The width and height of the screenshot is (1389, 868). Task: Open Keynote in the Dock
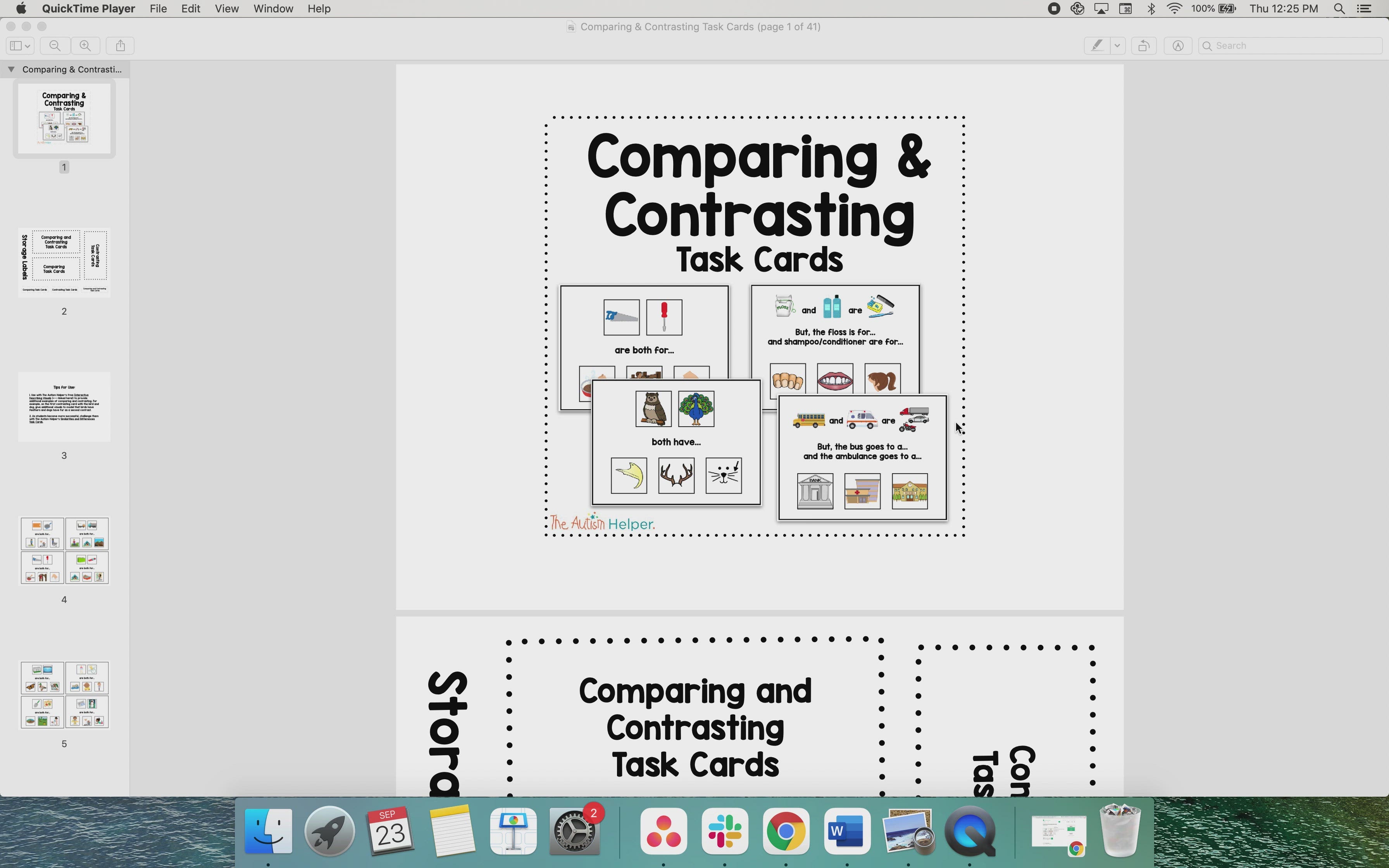(x=513, y=831)
